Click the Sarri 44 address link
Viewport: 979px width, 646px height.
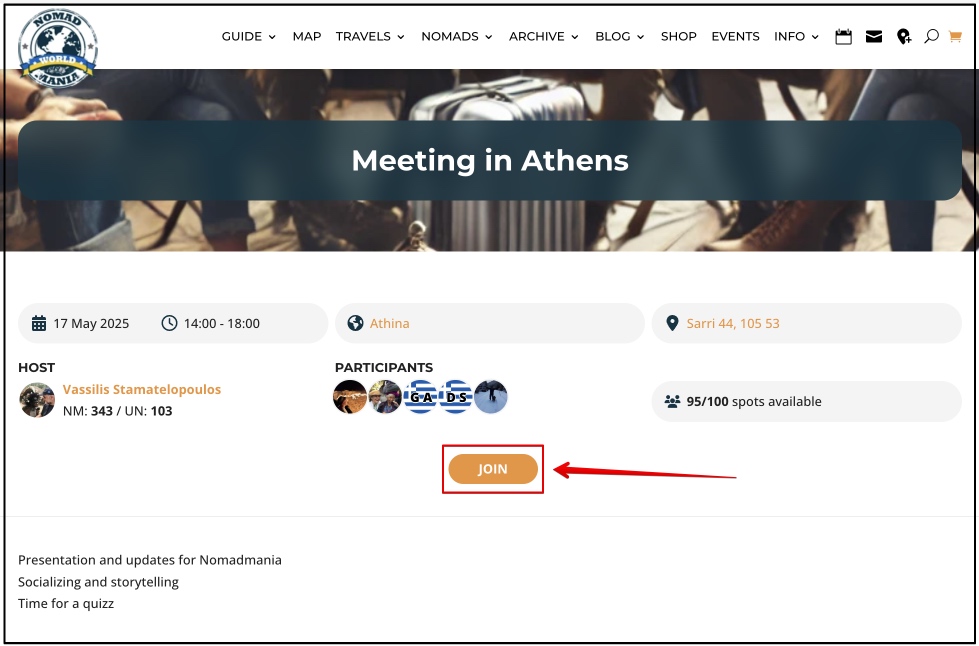click(733, 324)
